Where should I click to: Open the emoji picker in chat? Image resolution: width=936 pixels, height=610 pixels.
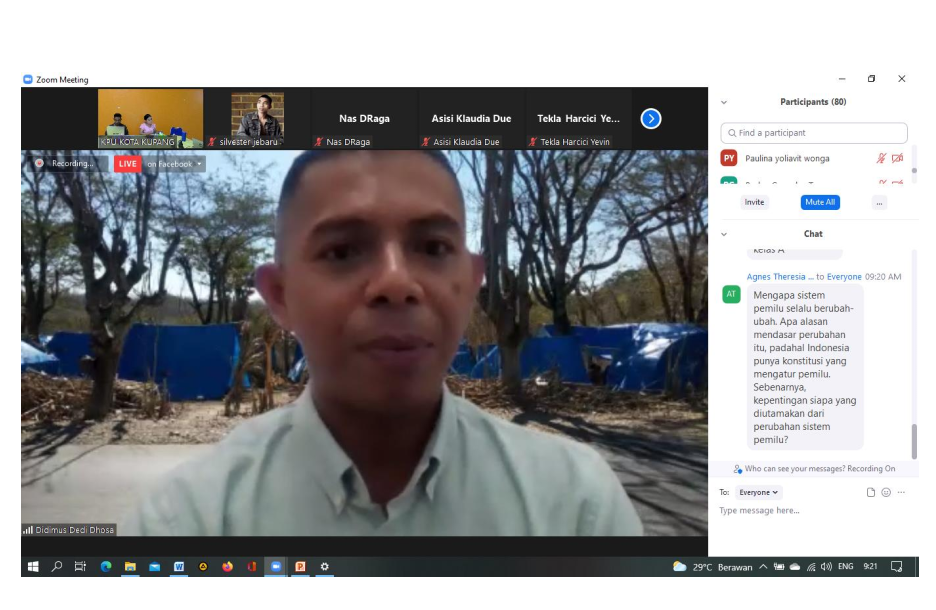886,492
